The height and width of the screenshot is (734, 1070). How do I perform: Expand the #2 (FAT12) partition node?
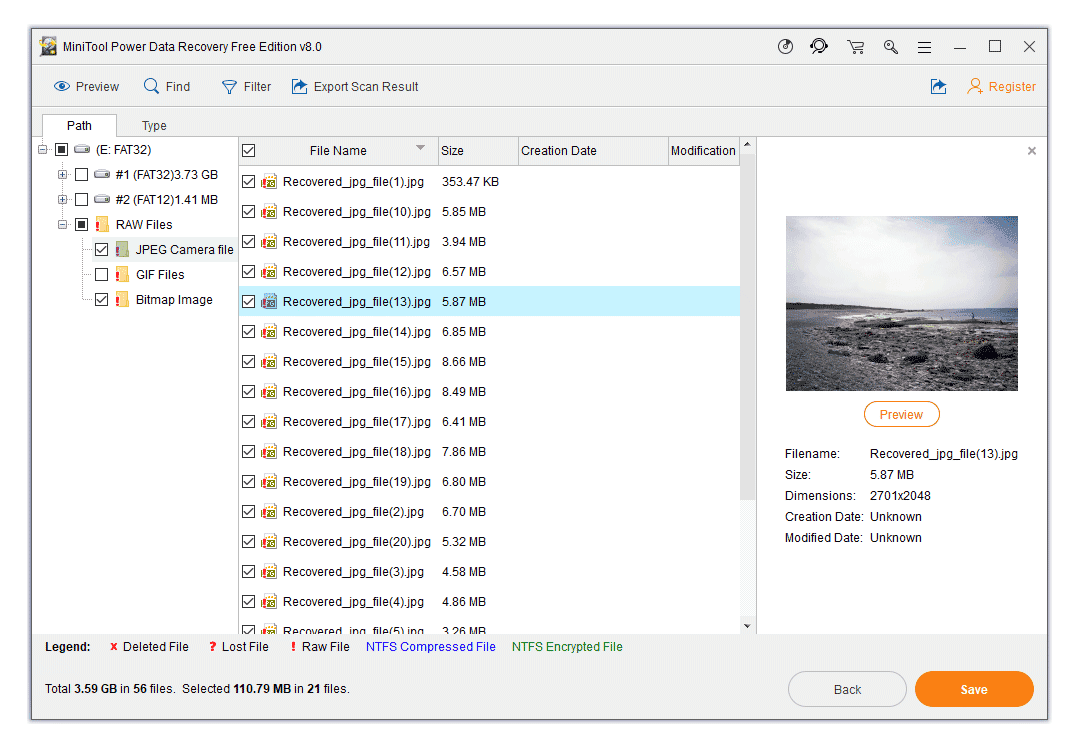point(62,199)
